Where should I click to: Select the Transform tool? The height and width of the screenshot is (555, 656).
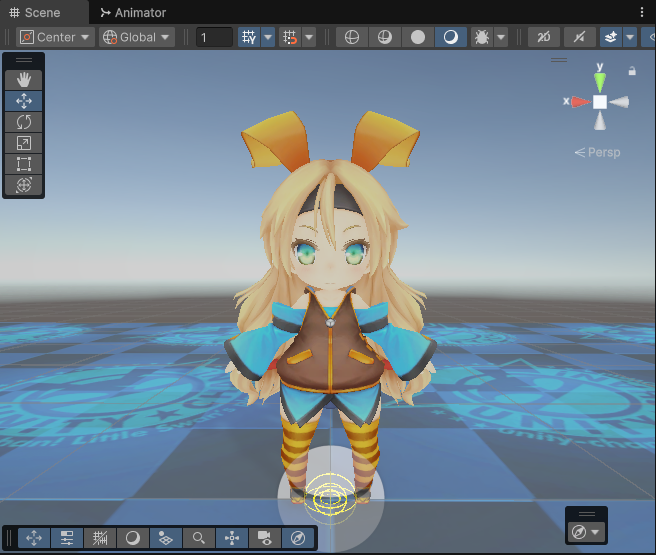(24, 185)
